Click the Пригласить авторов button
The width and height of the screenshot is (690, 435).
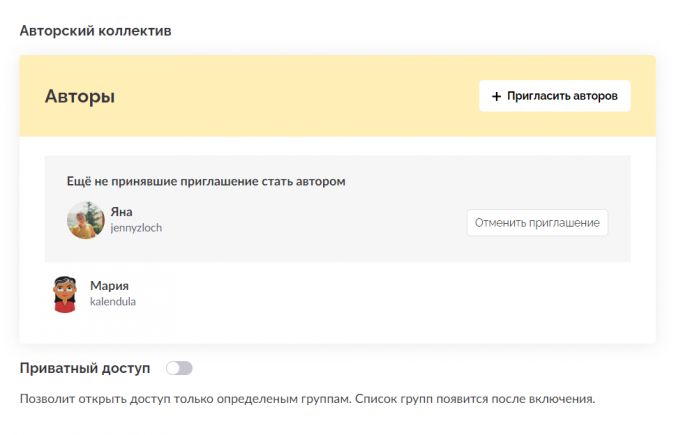(554, 96)
